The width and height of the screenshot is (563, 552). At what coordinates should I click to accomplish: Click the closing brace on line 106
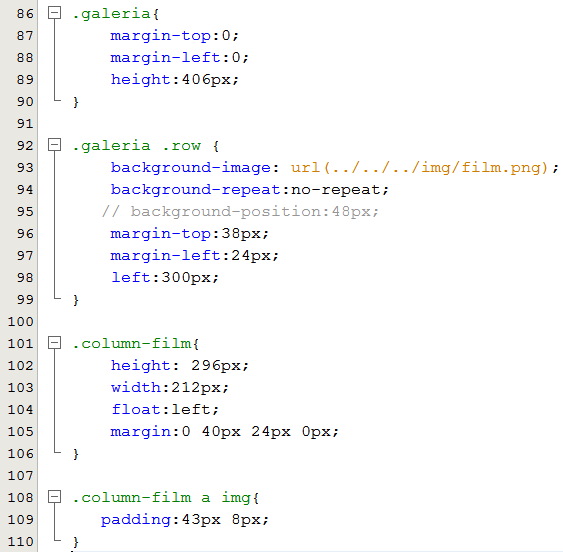pos(75,454)
